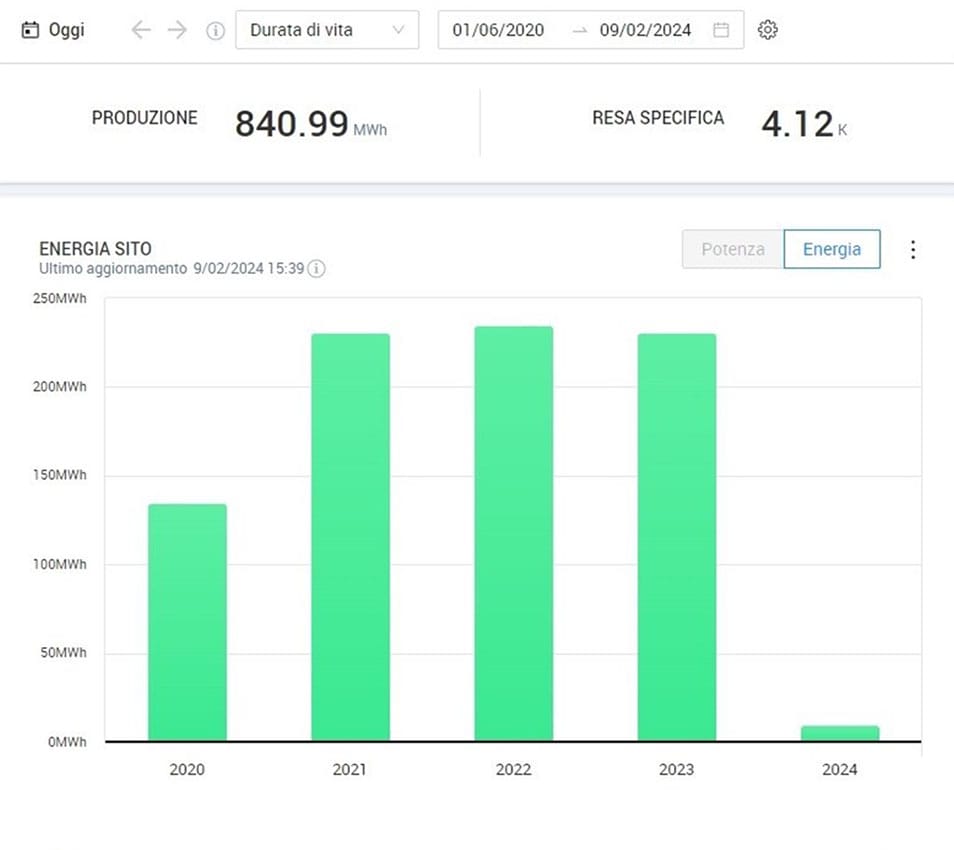
Task: Select the small 2024 energy bar
Action: pyautogui.click(x=839, y=733)
